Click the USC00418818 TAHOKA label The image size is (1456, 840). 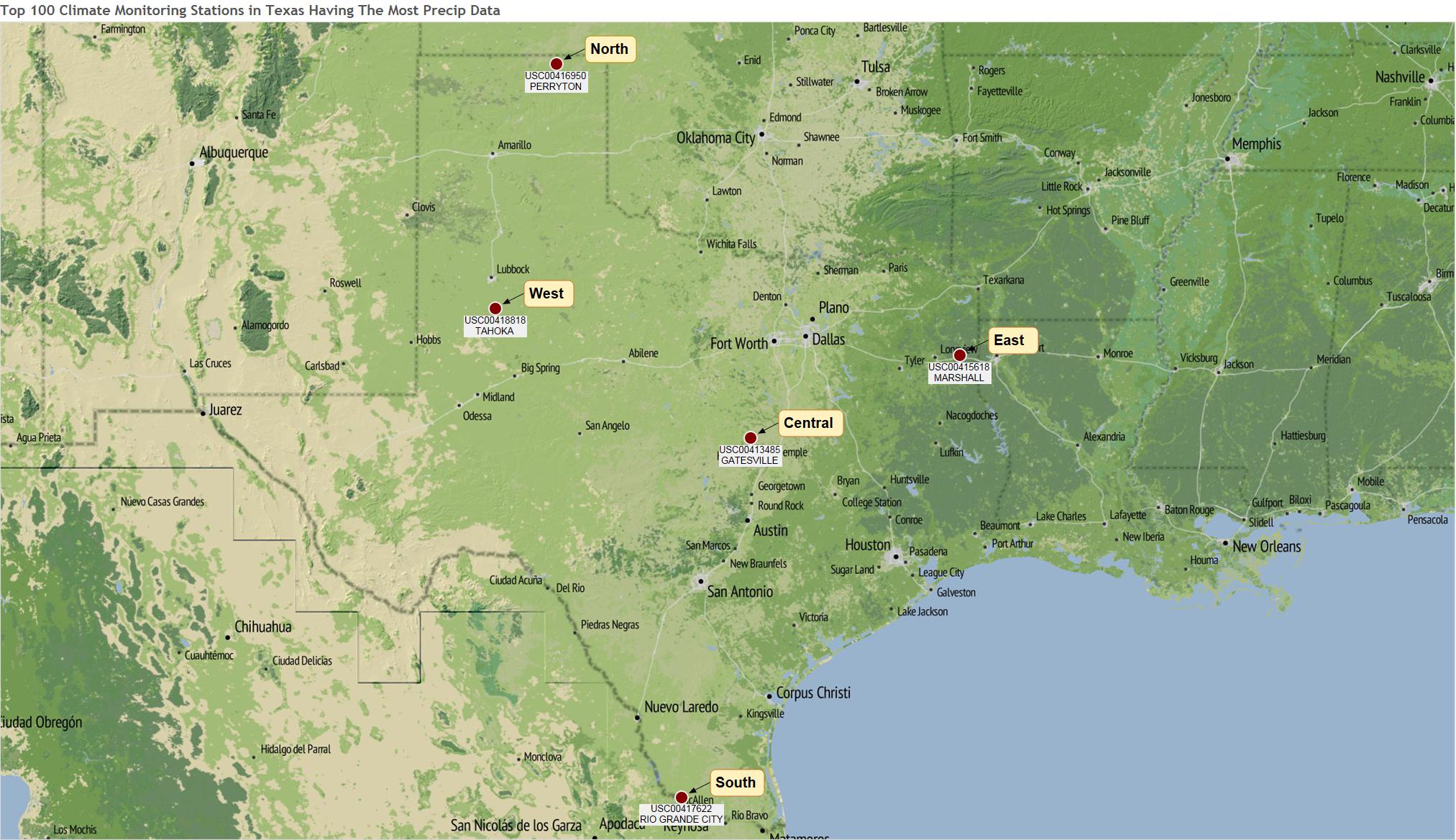(x=495, y=326)
